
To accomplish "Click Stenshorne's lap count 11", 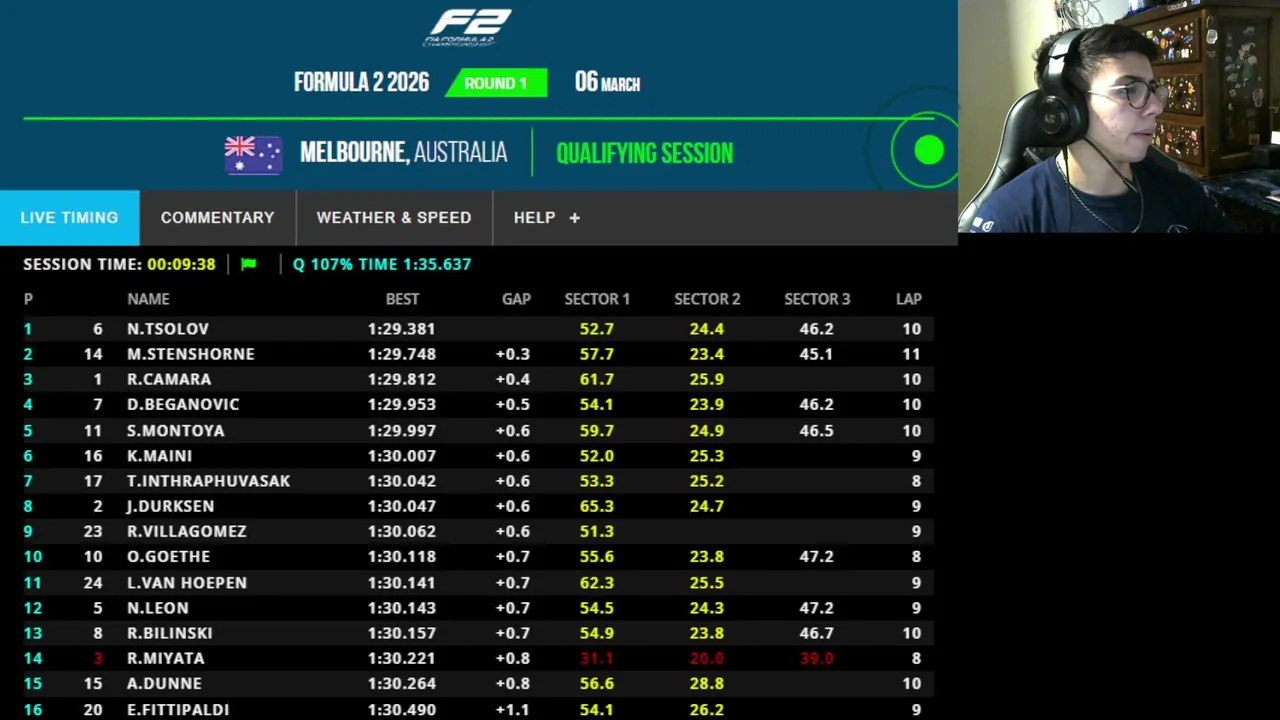I will (x=911, y=354).
